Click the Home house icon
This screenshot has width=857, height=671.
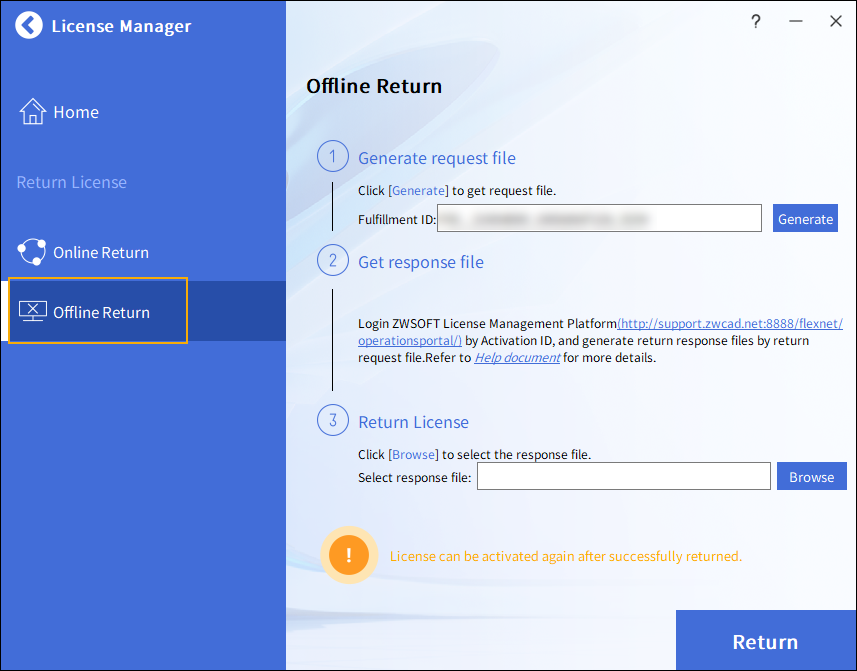click(x=33, y=112)
